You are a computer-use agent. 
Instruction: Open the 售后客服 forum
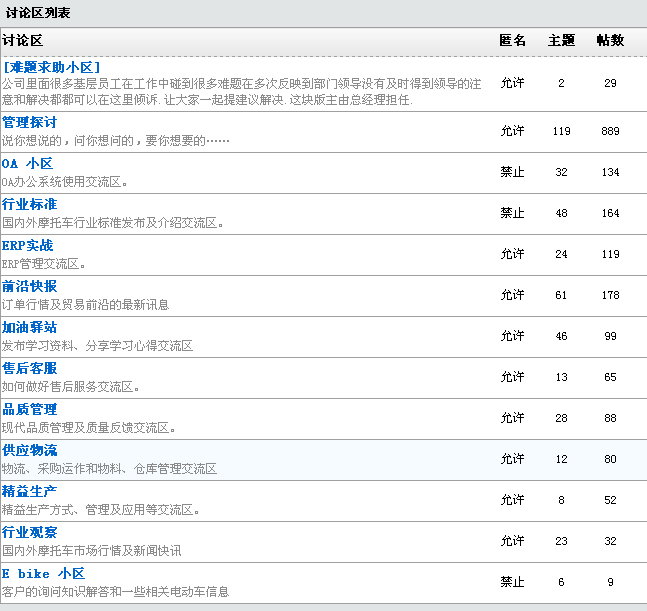(29, 368)
